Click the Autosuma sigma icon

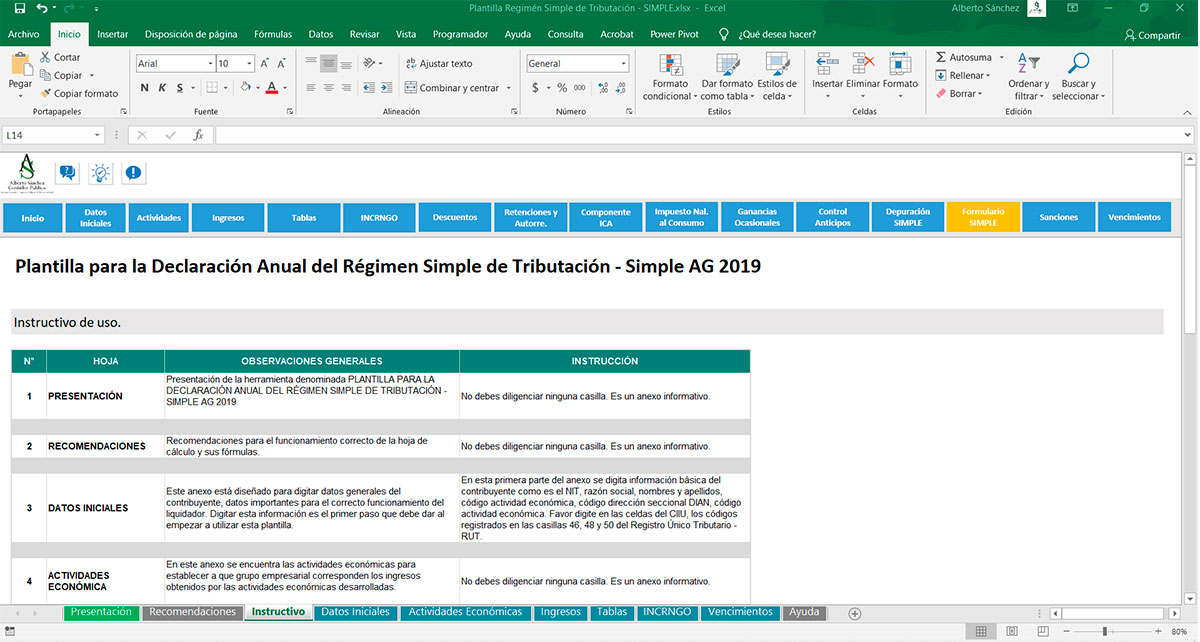[941, 57]
